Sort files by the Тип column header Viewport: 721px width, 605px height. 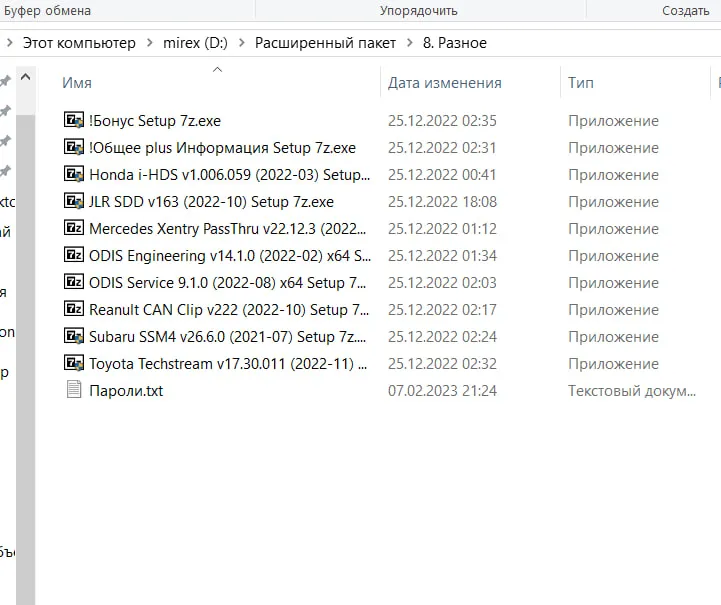point(581,83)
